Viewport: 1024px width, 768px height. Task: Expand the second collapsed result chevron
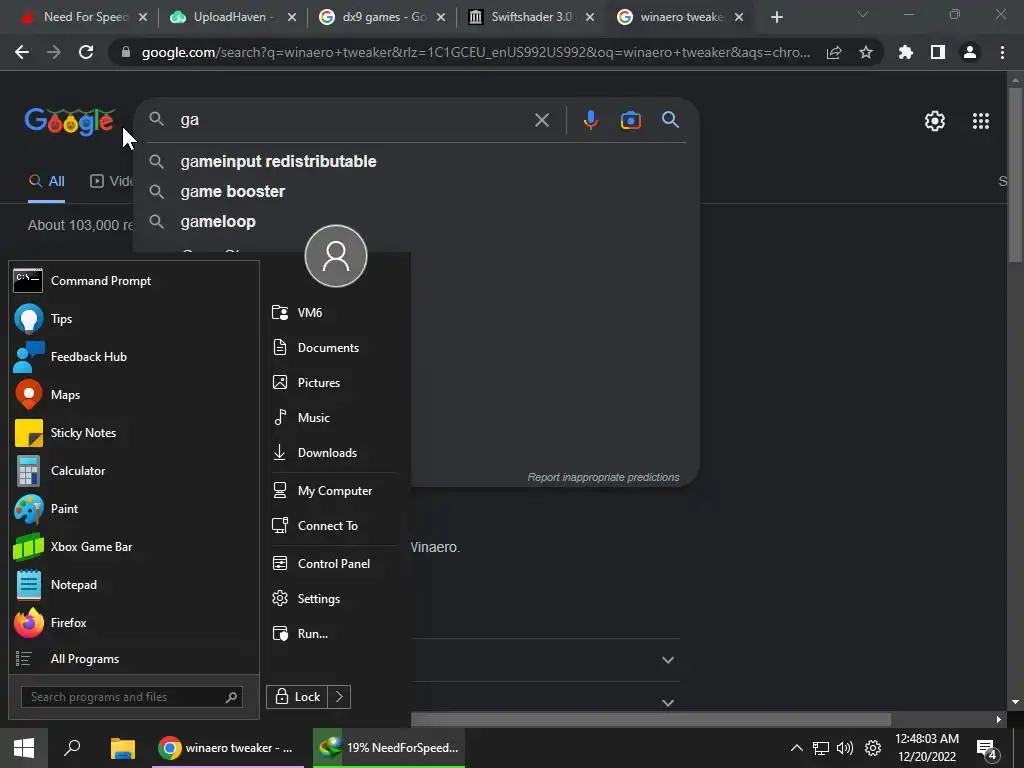667,703
